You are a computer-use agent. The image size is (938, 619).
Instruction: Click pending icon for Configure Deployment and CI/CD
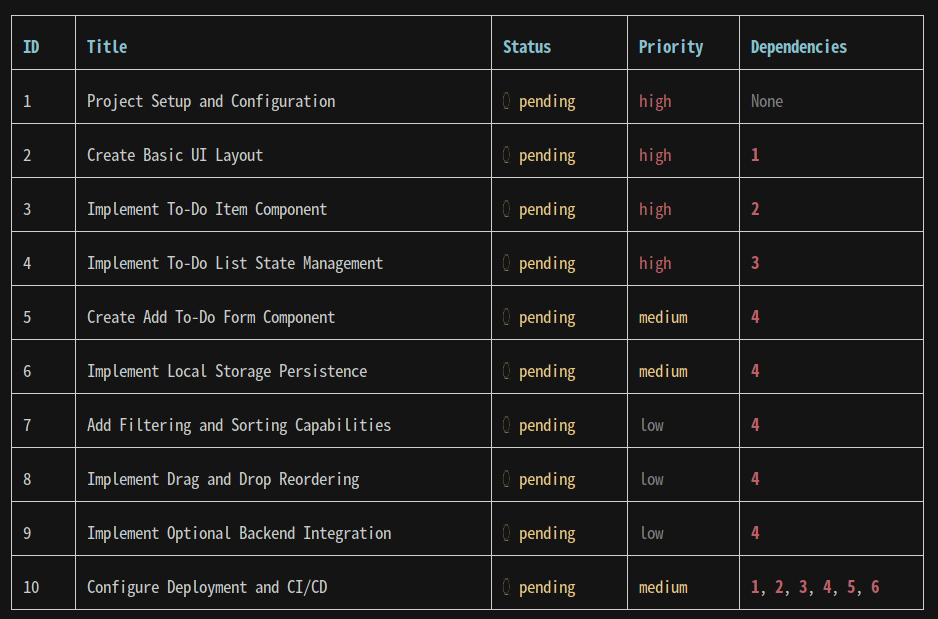coord(507,587)
